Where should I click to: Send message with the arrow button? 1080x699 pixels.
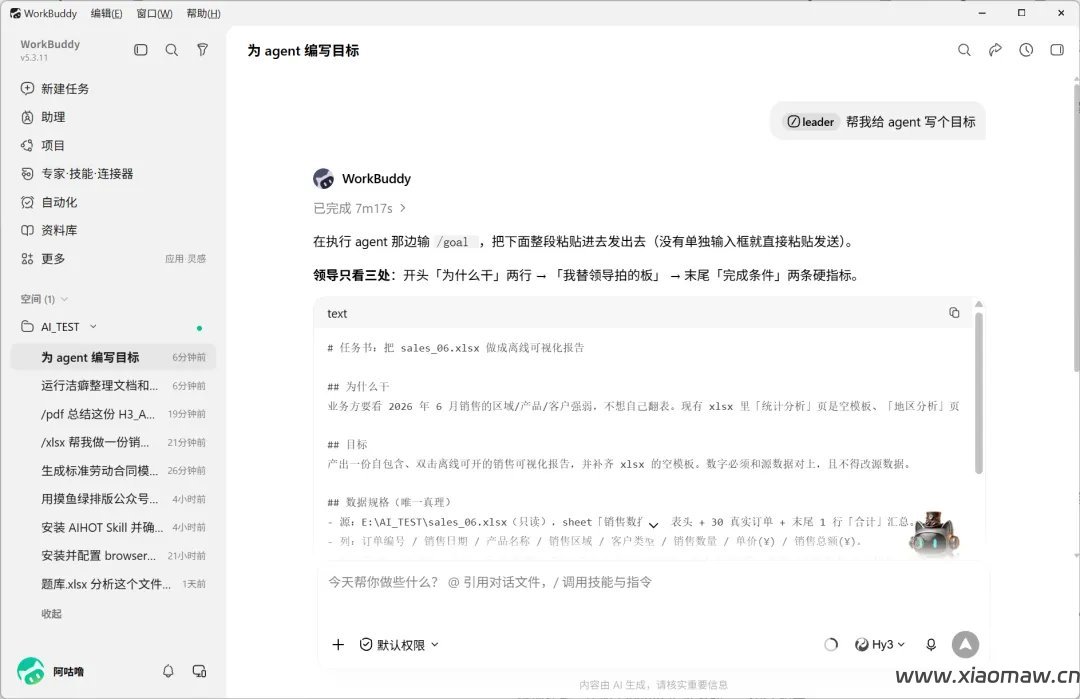click(x=966, y=645)
